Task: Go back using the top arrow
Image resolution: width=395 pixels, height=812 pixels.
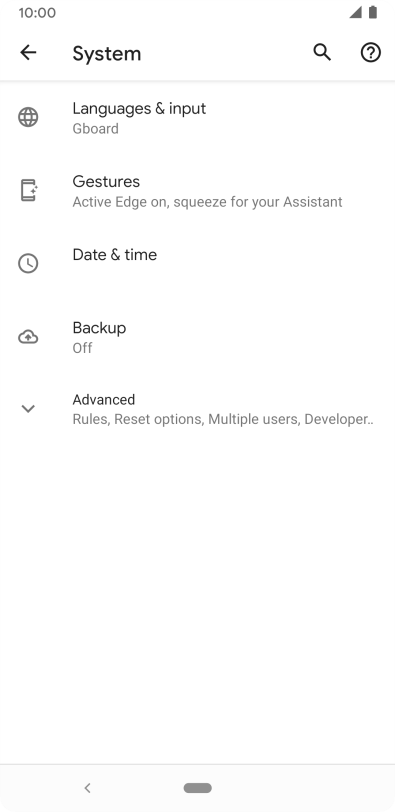Action: click(x=28, y=52)
